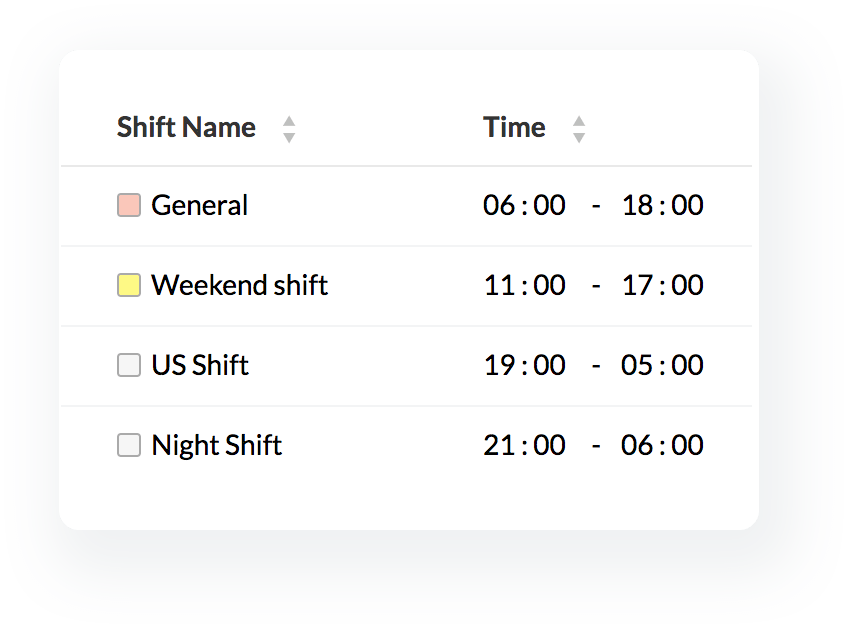
Task: Toggle the US Shift checkbox
Action: click(x=129, y=366)
